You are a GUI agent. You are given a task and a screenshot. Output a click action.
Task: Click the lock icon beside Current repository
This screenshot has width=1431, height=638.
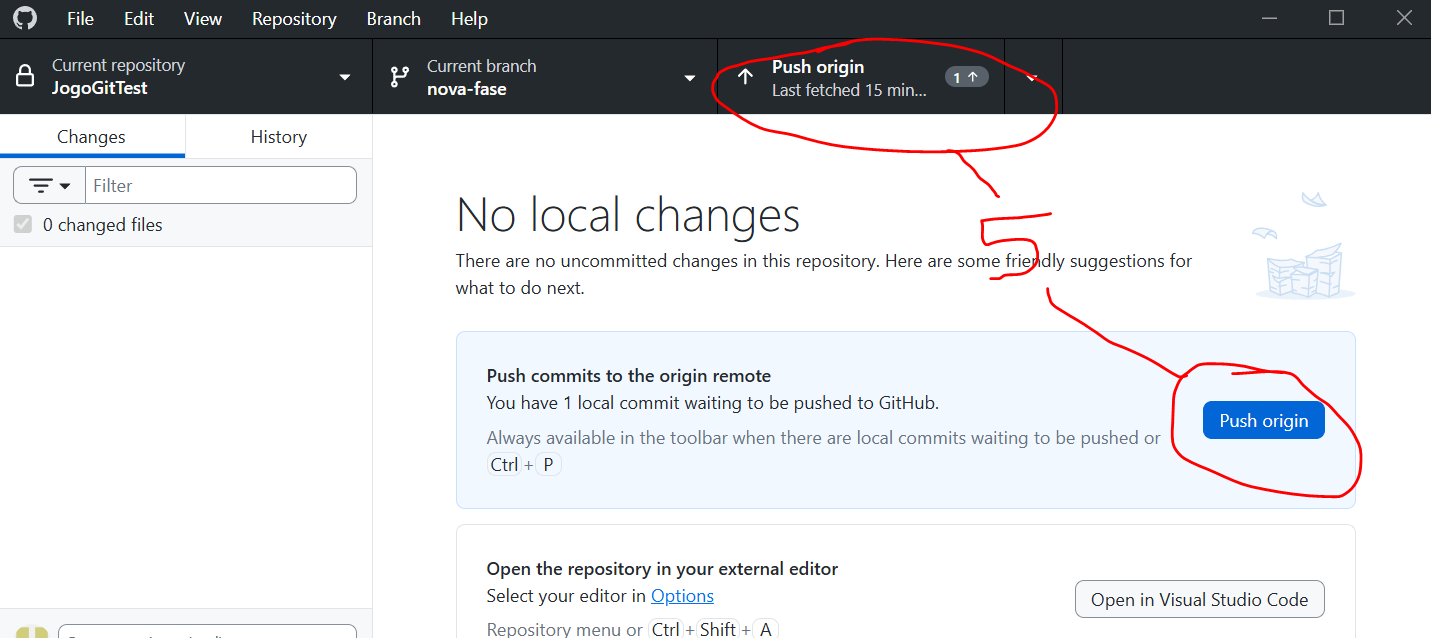point(25,77)
